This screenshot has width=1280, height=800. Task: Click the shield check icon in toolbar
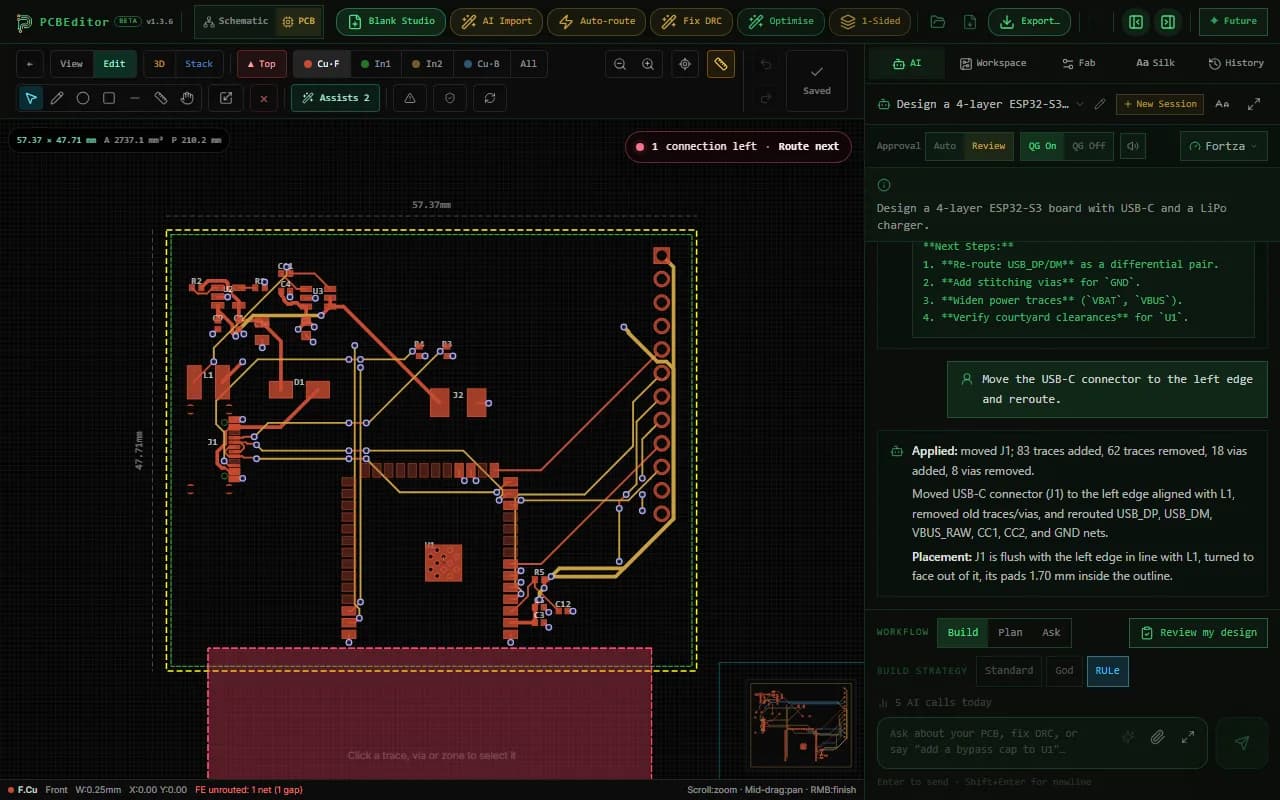click(x=450, y=98)
